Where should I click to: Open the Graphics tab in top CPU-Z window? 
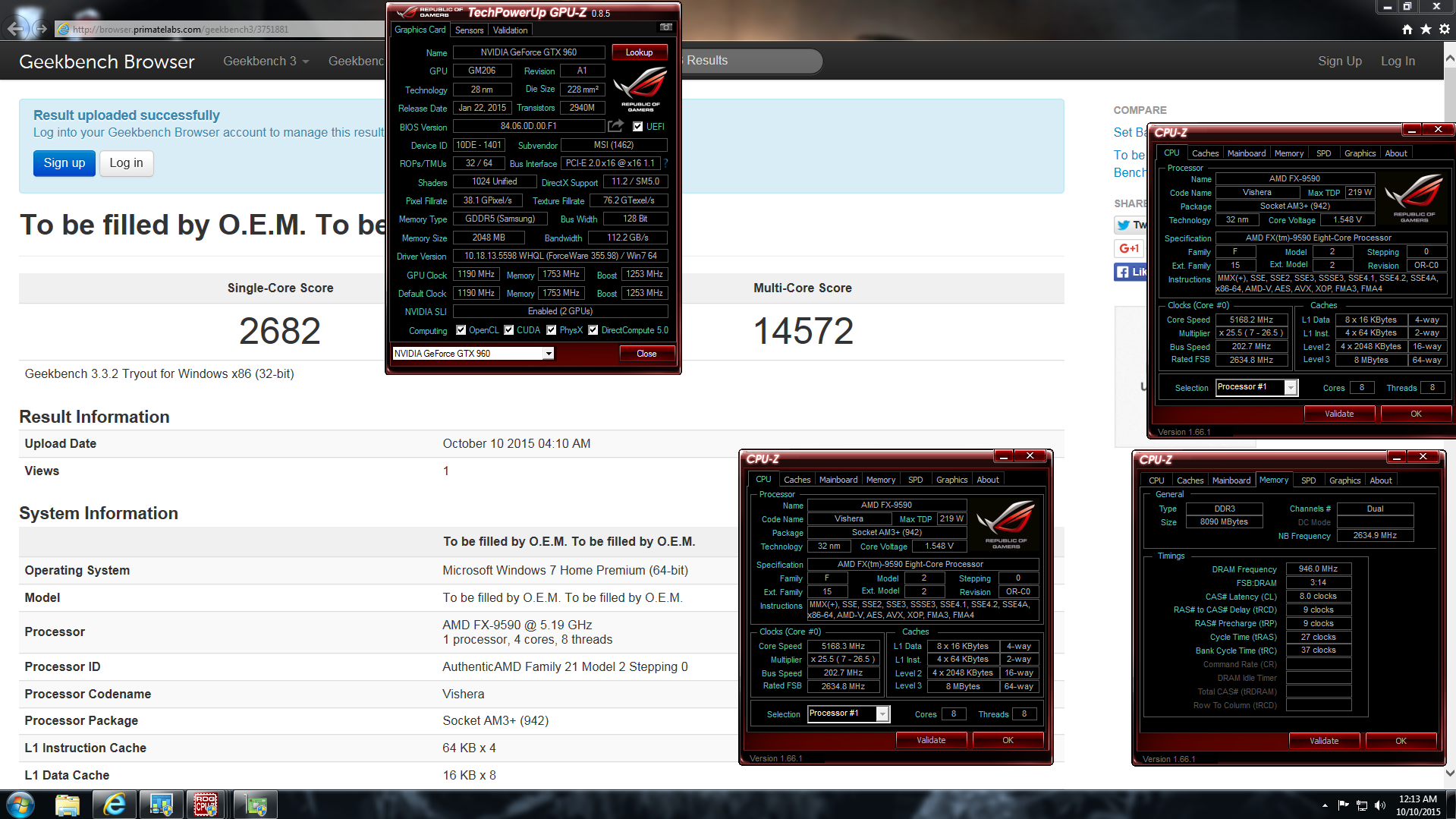[1360, 153]
